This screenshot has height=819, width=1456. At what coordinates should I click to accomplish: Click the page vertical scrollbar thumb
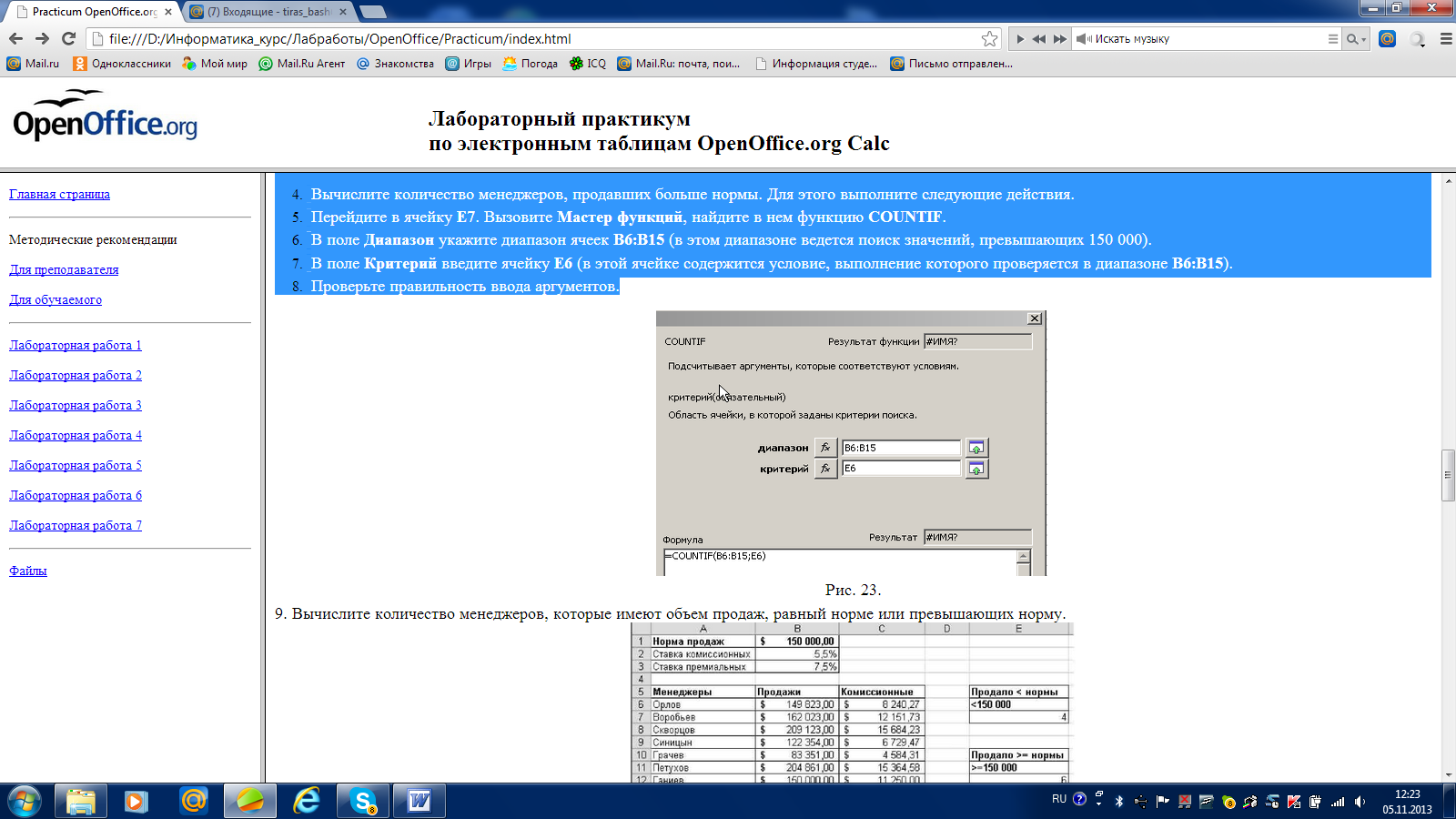(x=1448, y=475)
